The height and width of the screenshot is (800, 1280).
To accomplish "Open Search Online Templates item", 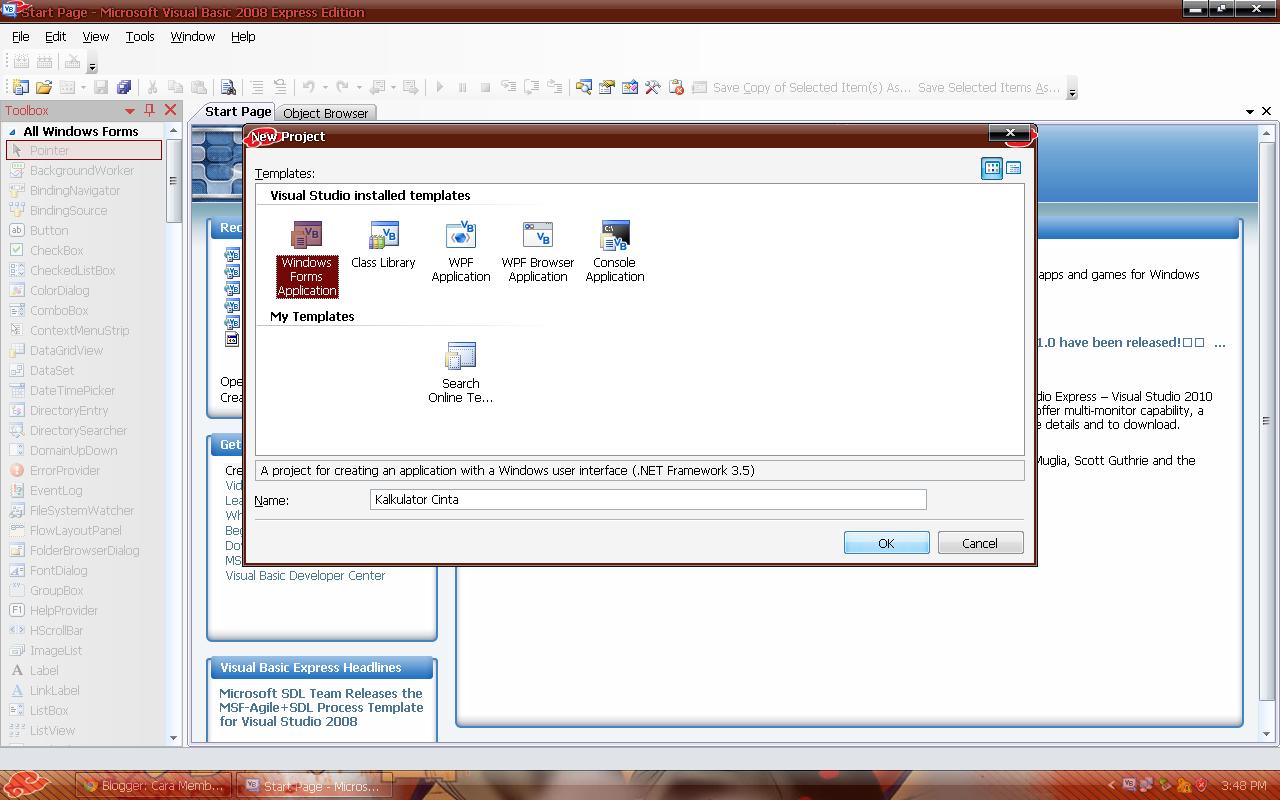I will (461, 372).
